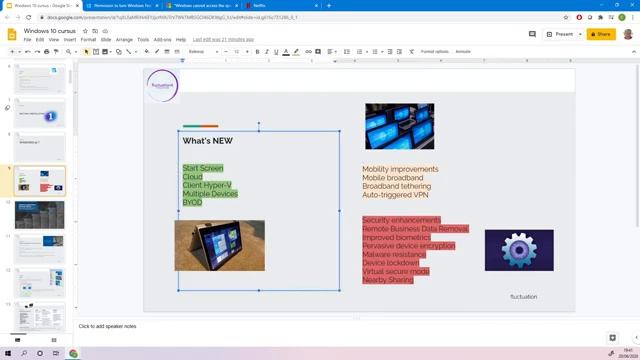Open the Present options dropdown arrow
640x360 pixels.
click(x=580, y=34)
